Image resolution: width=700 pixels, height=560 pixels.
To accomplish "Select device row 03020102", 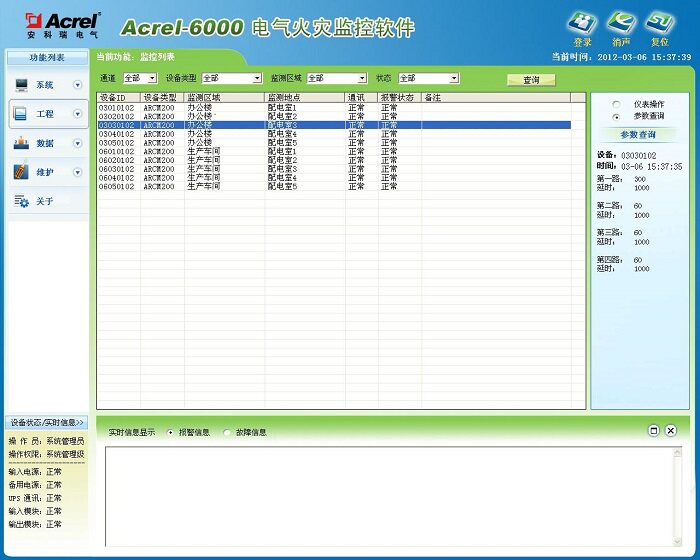I will 334,117.
